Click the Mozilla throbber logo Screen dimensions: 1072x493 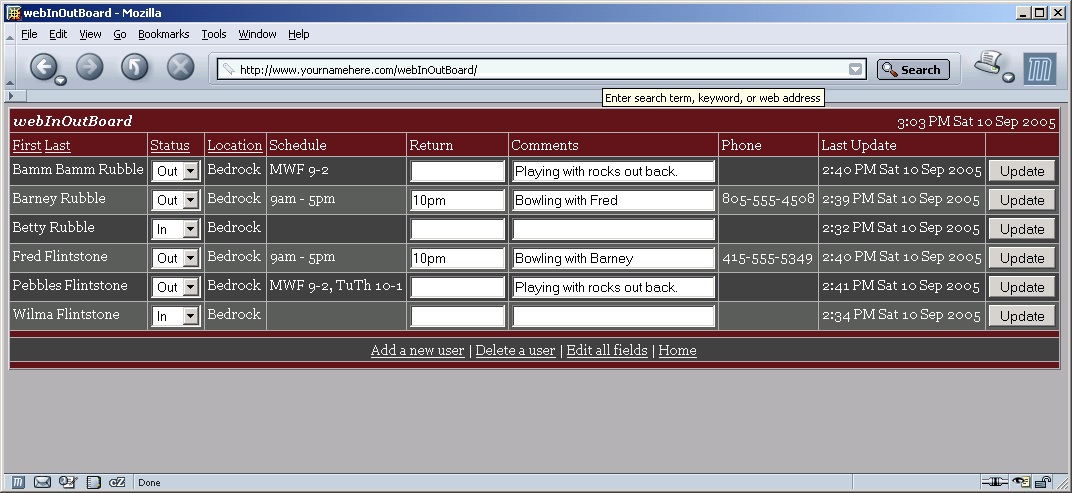point(1039,69)
